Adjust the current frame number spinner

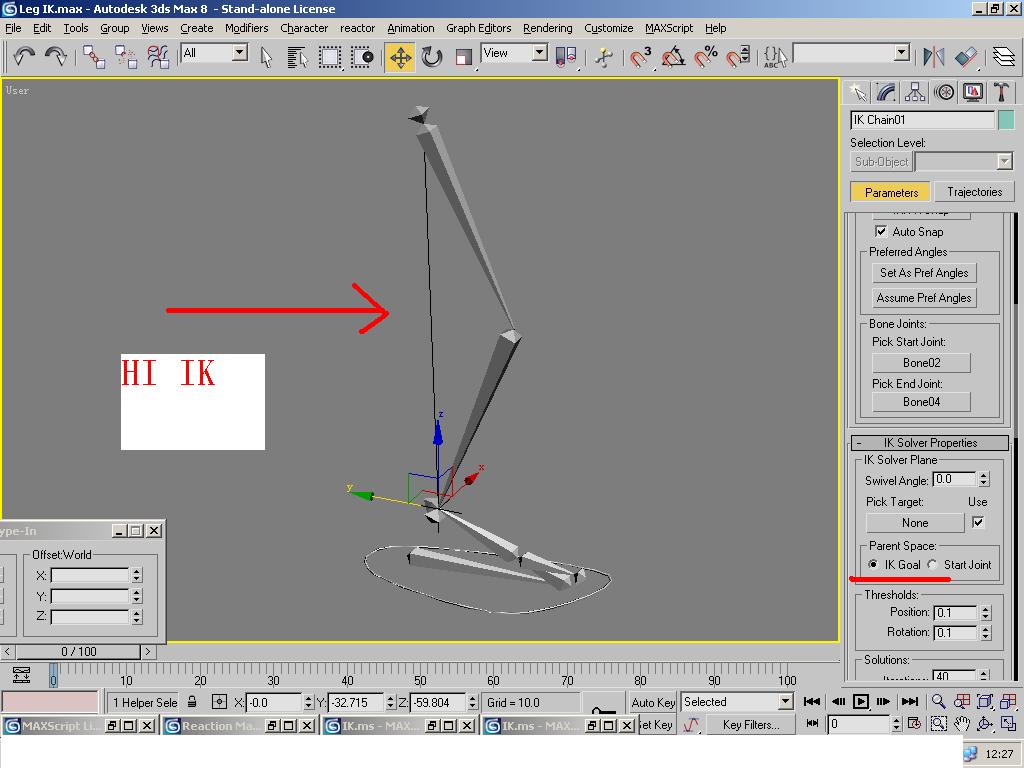(x=896, y=724)
